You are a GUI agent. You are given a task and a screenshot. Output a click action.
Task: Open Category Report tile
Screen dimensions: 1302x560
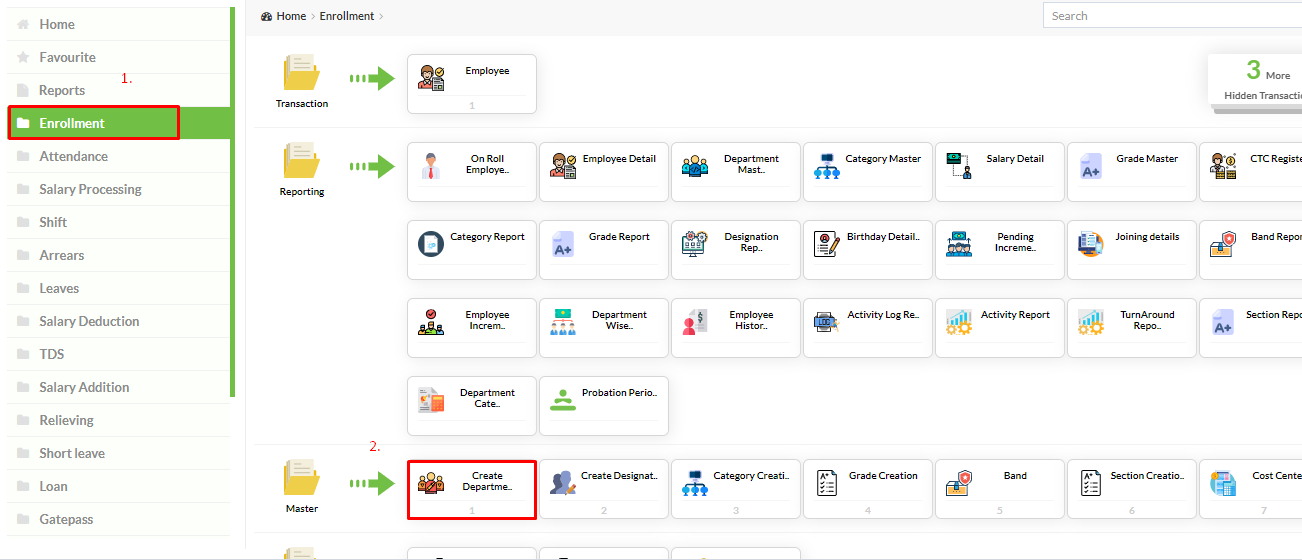coord(472,250)
